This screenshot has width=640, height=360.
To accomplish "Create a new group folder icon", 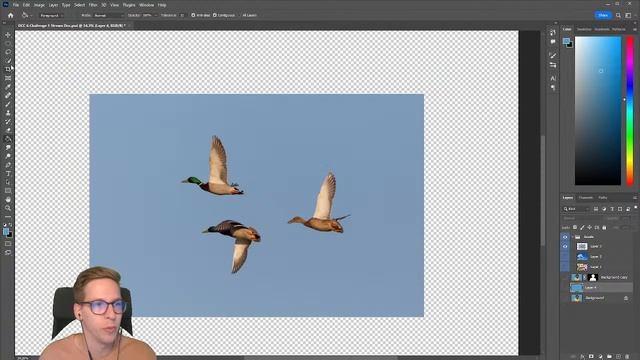I will click(x=609, y=356).
